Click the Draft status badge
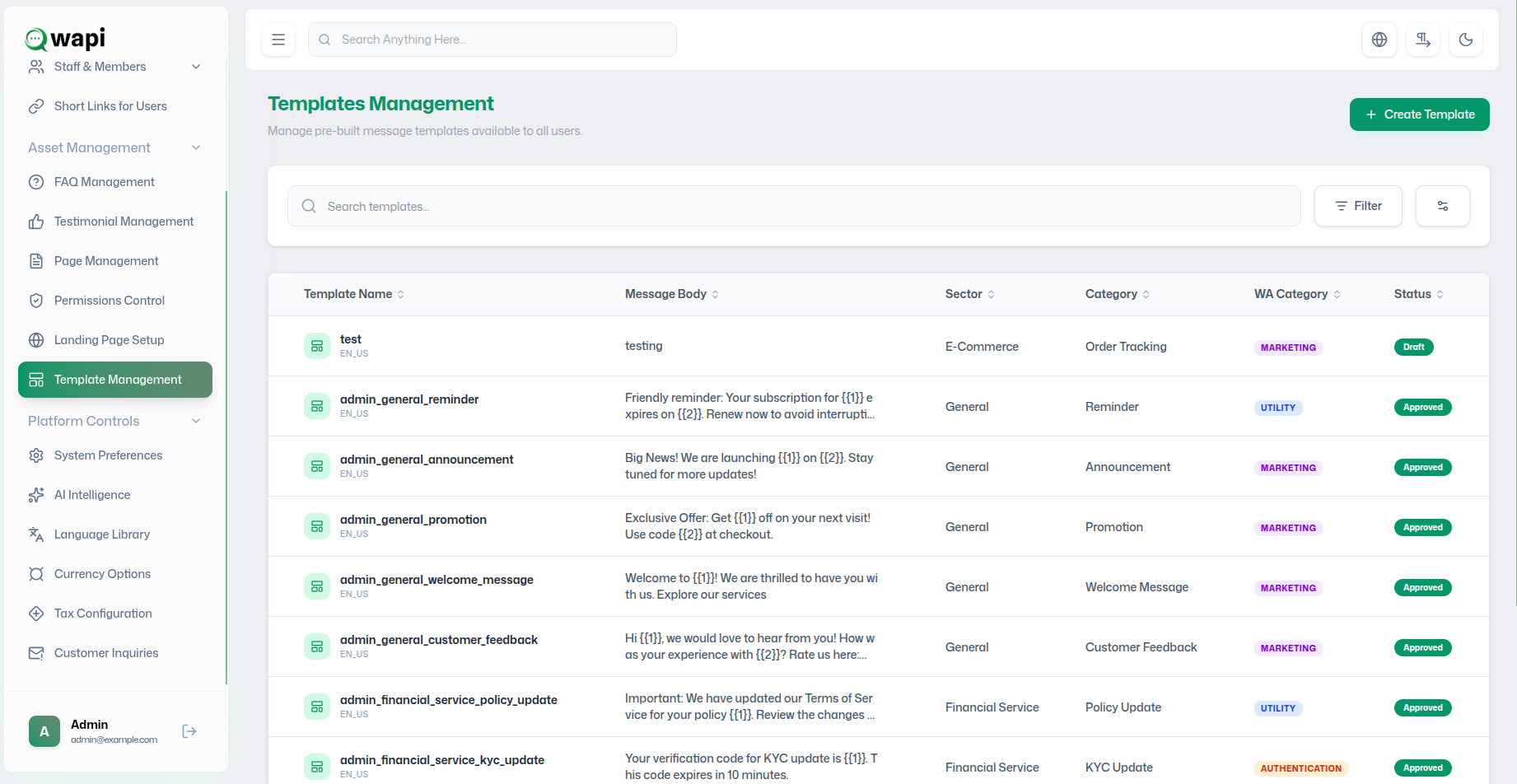1517x784 pixels. point(1413,347)
